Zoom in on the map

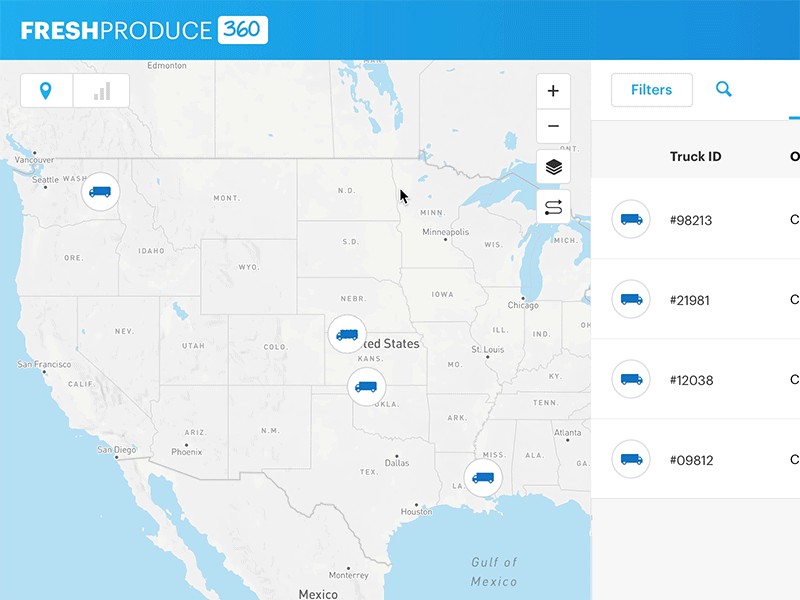(x=553, y=90)
